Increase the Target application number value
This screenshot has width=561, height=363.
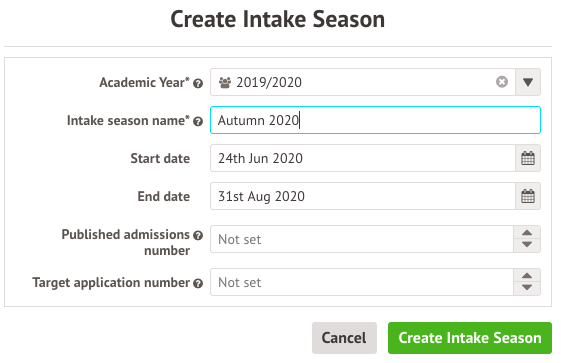pyautogui.click(x=527, y=276)
